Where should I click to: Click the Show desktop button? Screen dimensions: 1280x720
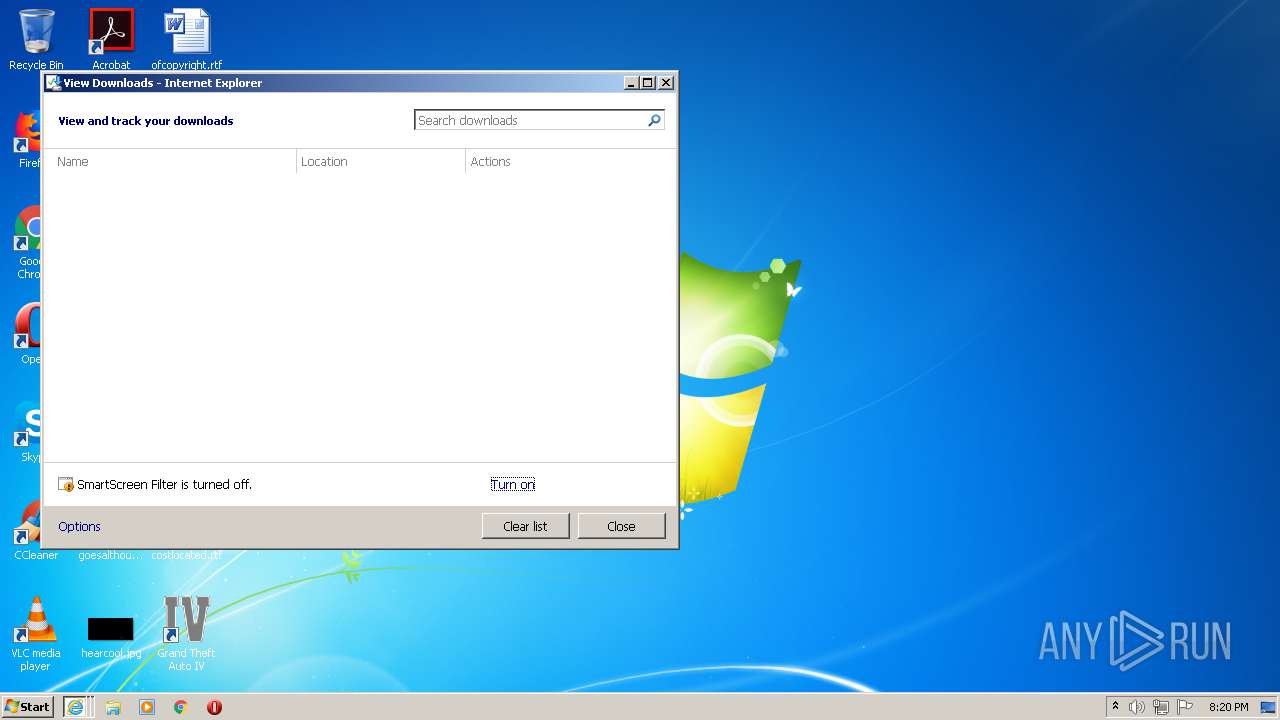coord(1268,707)
